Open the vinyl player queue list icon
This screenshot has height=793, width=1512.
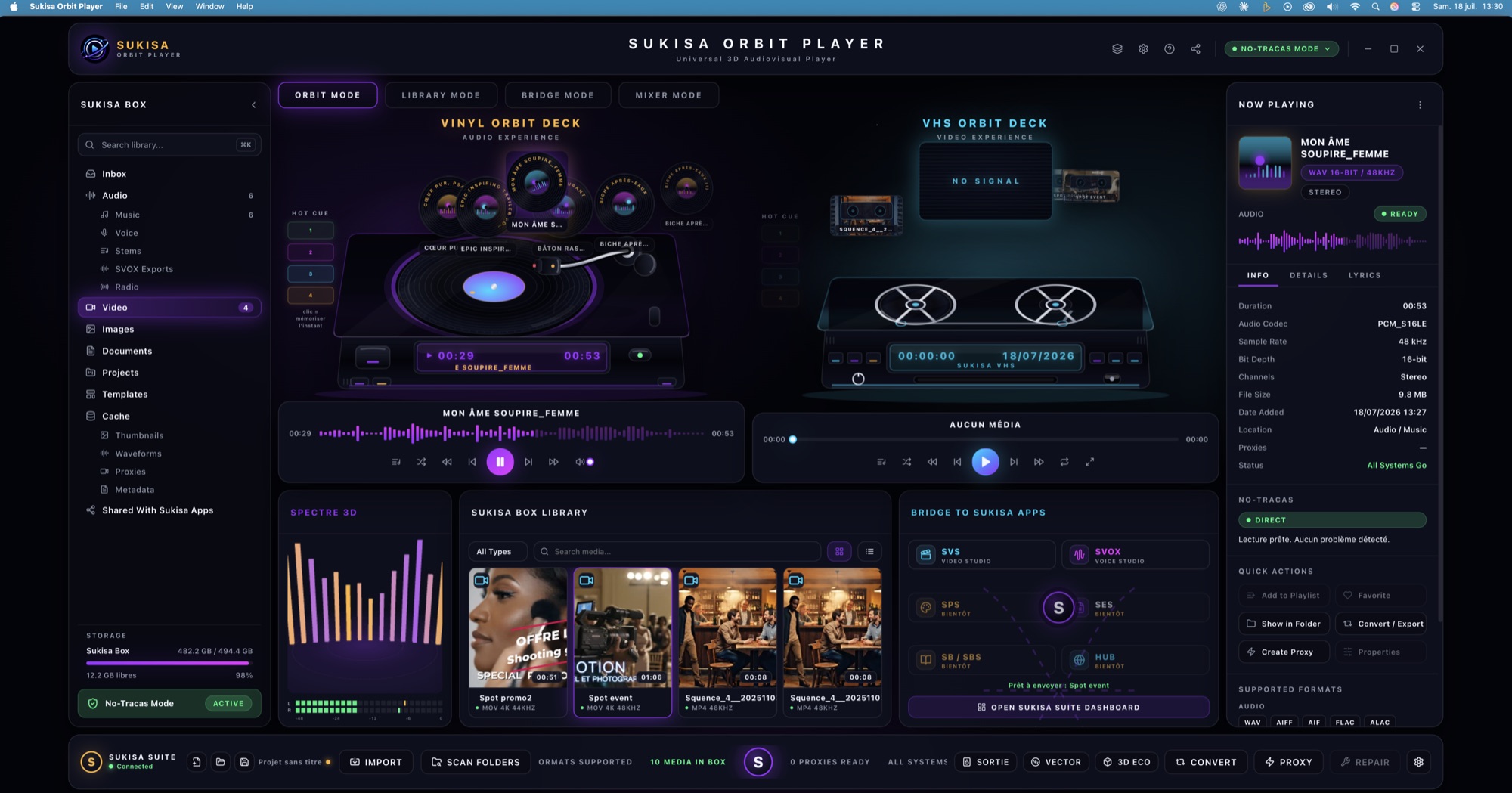click(396, 462)
